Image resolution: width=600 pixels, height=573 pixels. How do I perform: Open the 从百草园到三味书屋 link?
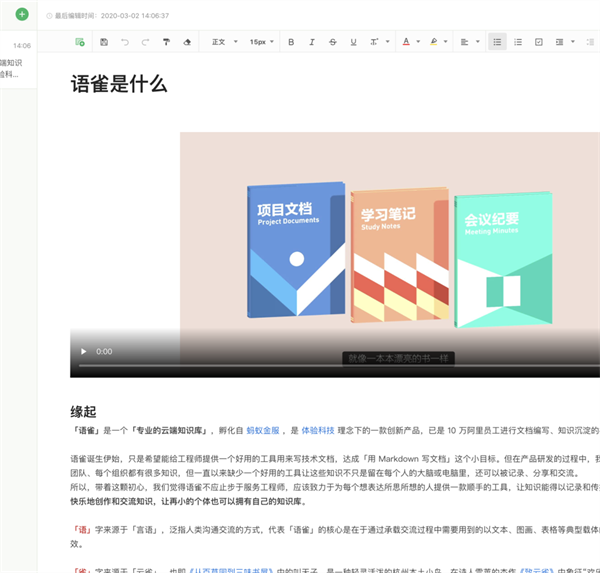pos(231,570)
